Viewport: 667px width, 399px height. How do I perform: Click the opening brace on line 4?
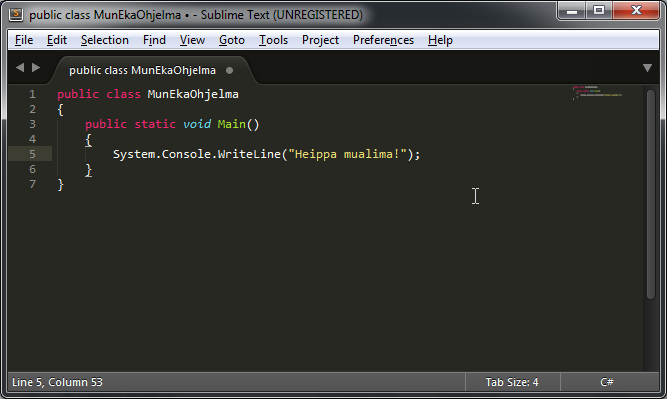(x=88, y=139)
